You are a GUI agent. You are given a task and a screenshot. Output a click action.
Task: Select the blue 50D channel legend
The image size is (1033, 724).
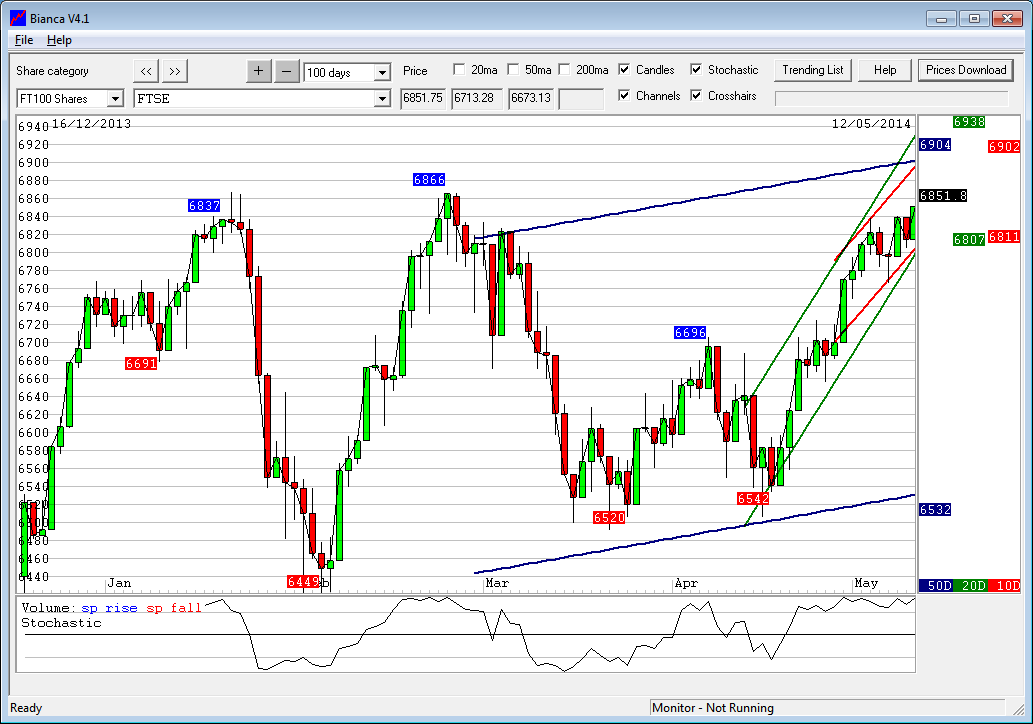(x=939, y=585)
